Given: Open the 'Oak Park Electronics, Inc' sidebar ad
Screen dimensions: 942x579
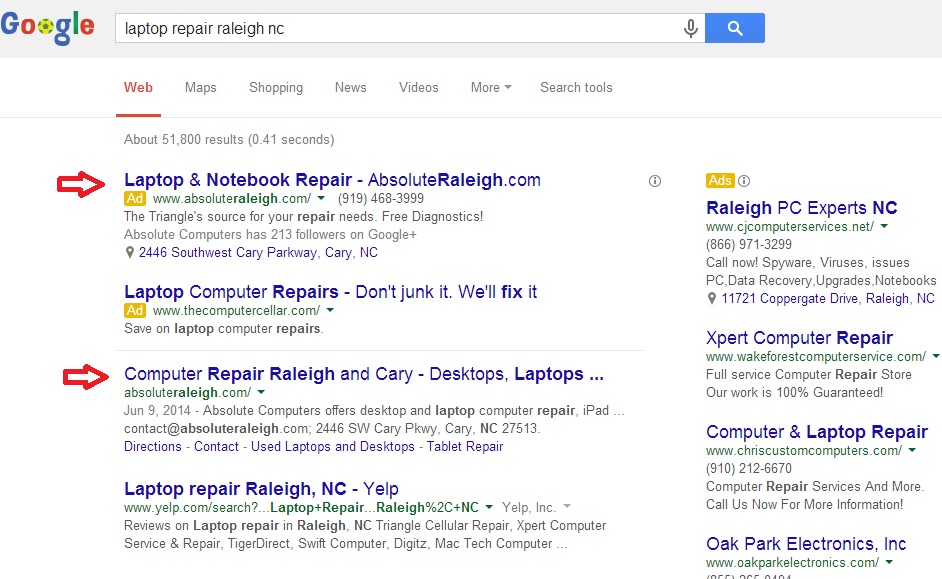Looking at the screenshot, I should (806, 544).
